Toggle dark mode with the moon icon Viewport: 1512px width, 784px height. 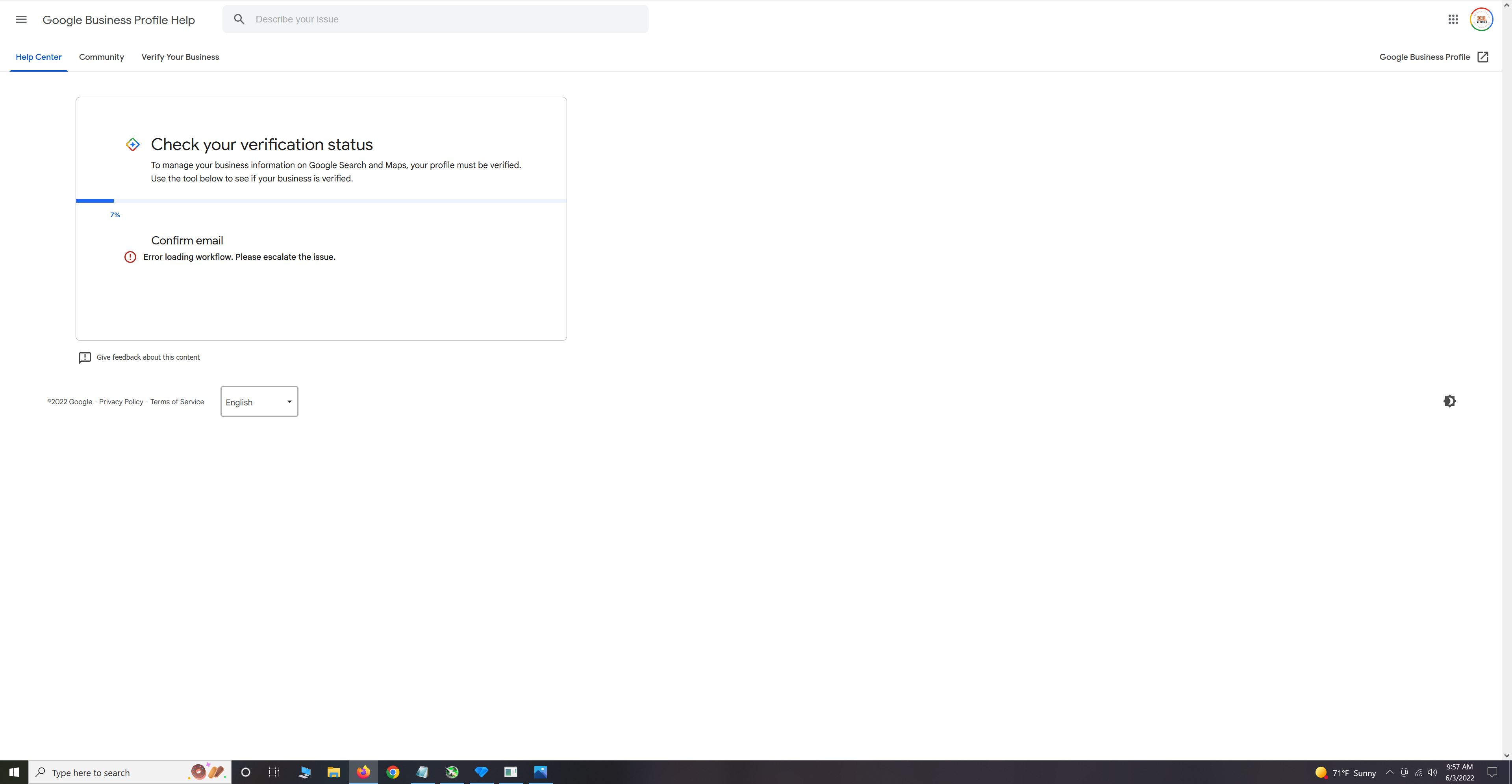coord(1449,401)
